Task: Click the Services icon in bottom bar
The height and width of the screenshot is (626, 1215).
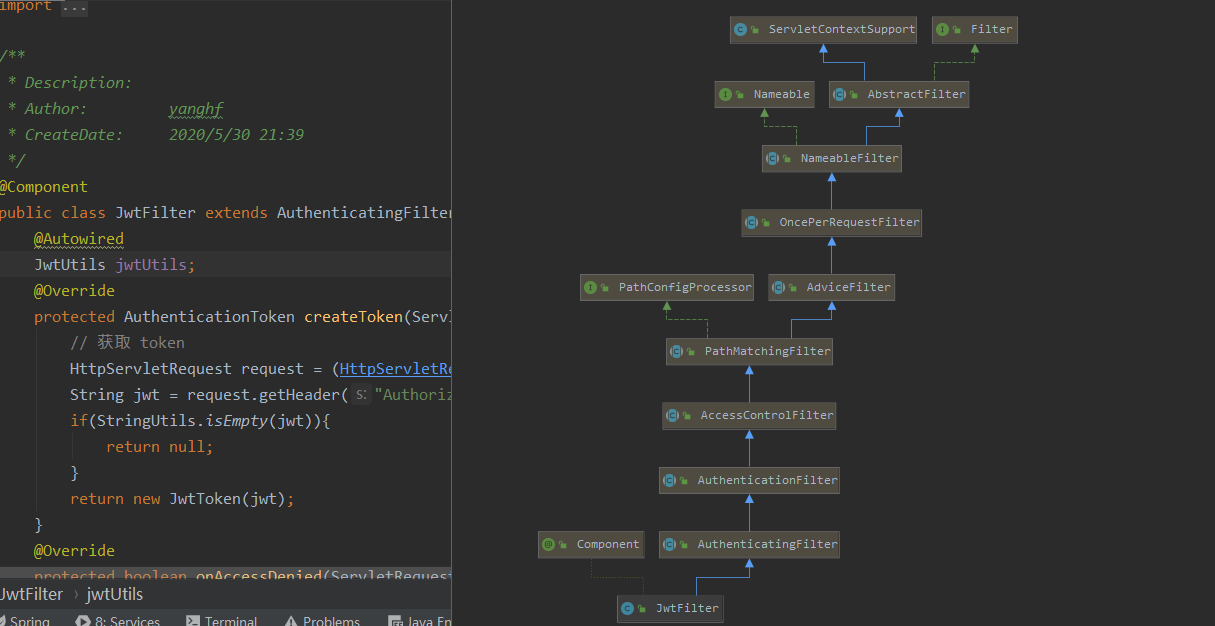Action: coord(83,621)
